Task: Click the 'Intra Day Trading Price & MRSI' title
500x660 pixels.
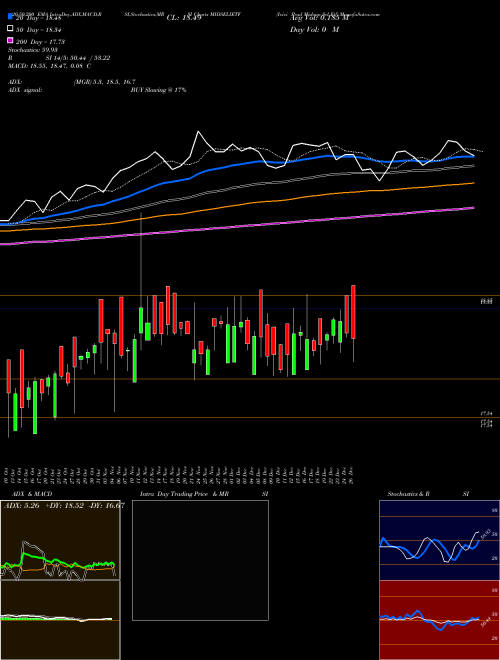Action: click(x=204, y=494)
